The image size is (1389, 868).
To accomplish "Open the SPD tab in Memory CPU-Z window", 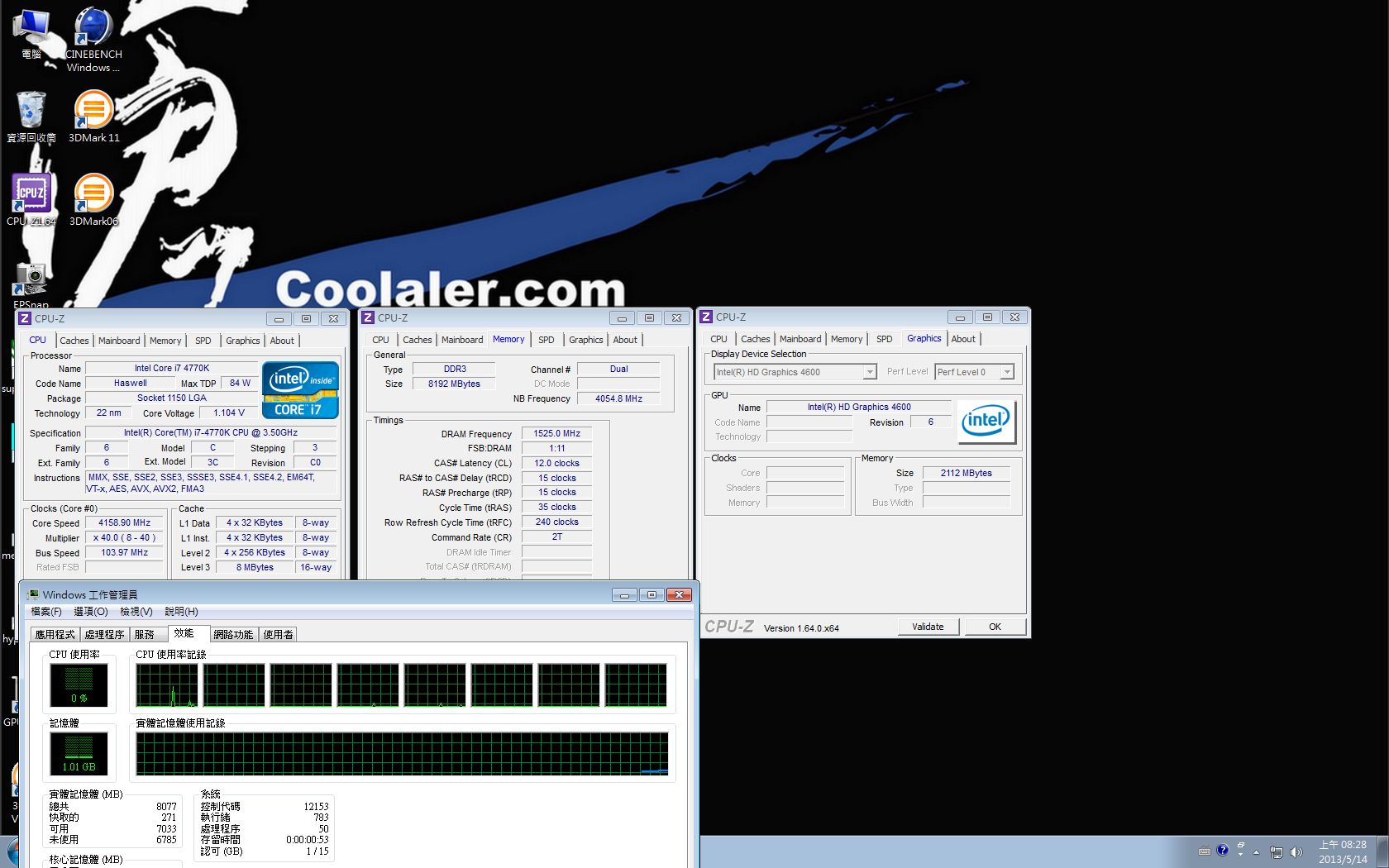I will tap(546, 340).
